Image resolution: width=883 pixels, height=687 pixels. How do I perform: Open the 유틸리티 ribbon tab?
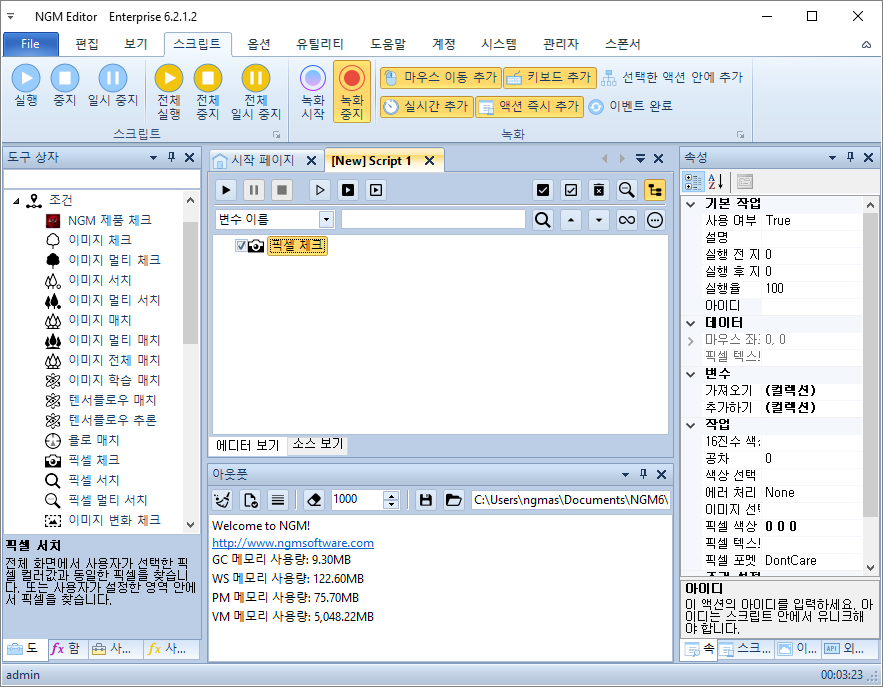point(319,44)
